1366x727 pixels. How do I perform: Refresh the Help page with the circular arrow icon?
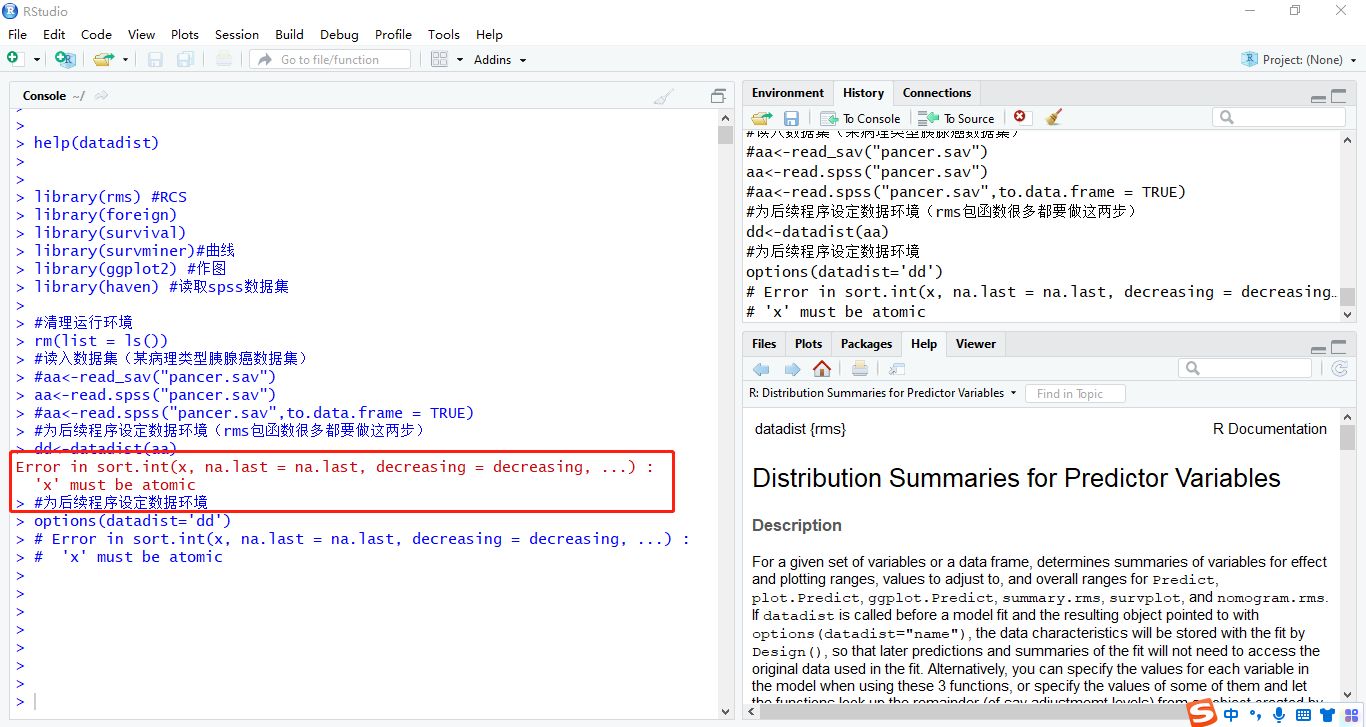click(1339, 368)
